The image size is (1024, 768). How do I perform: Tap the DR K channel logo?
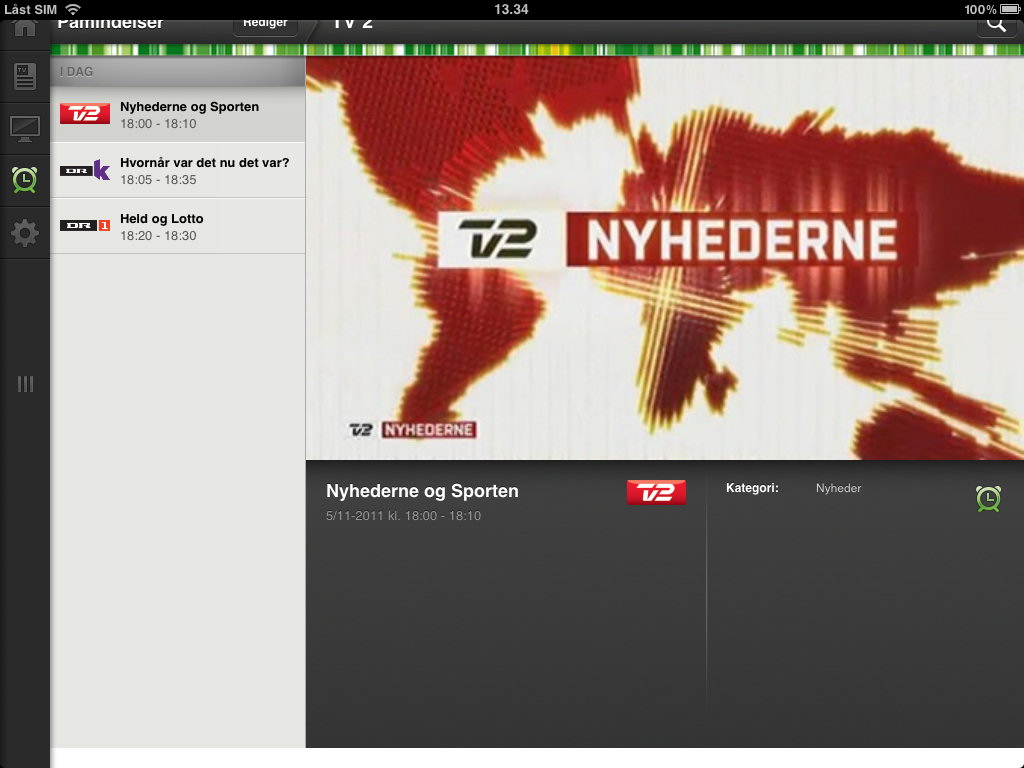pyautogui.click(x=85, y=170)
